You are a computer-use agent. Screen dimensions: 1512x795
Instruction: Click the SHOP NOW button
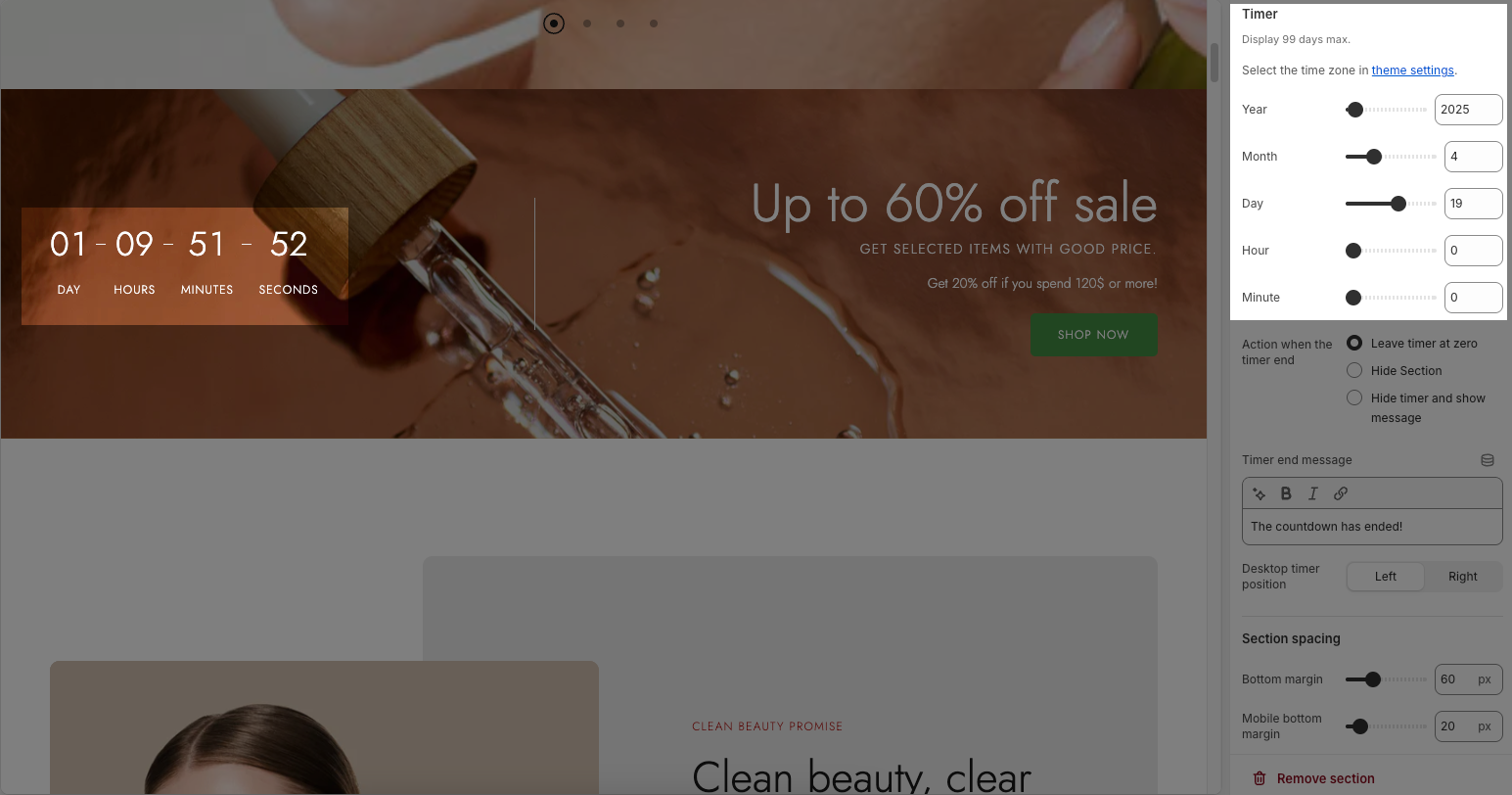click(1094, 335)
